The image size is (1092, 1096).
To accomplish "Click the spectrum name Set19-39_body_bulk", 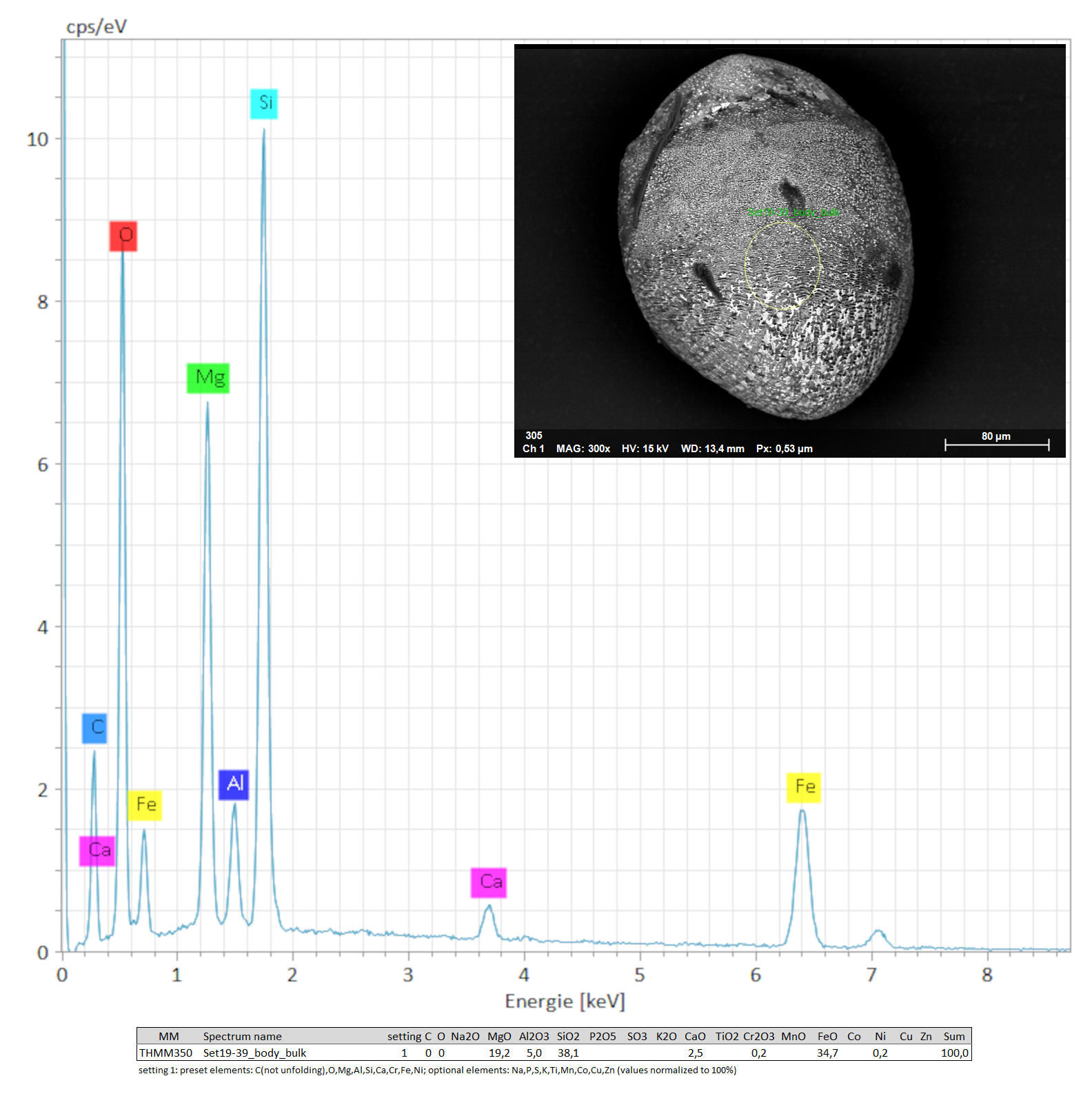I will [254, 1053].
